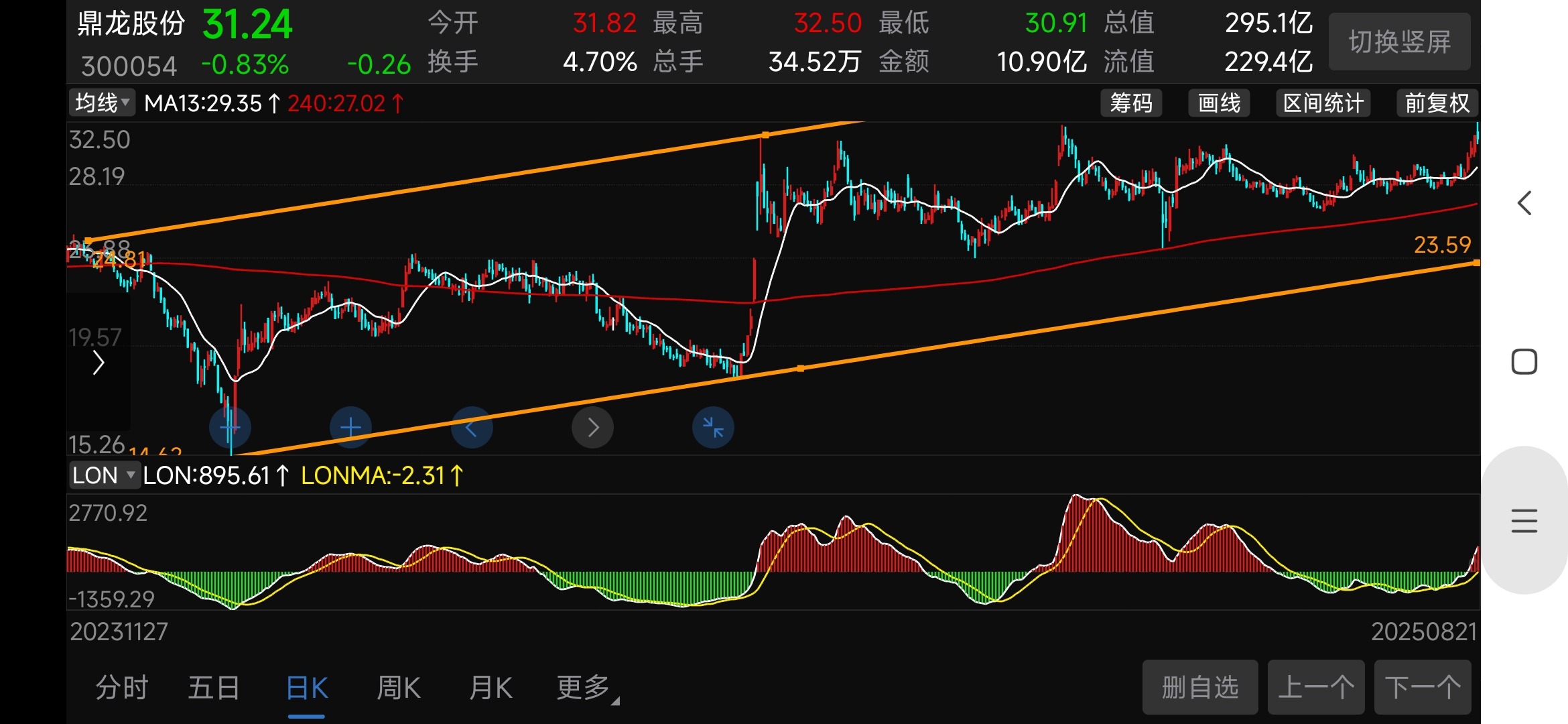Expand left side panel chevron
The image size is (1568, 724).
[x=99, y=363]
